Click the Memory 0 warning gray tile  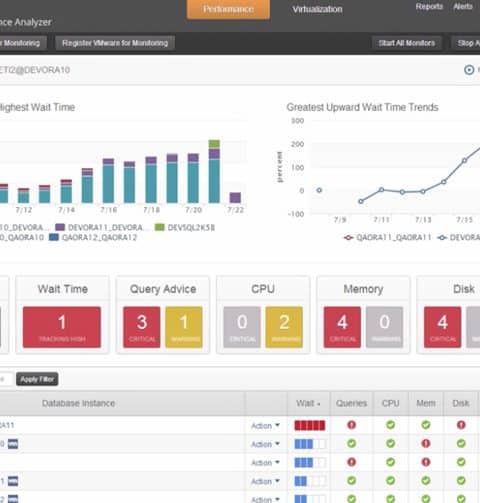pyautogui.click(x=384, y=327)
